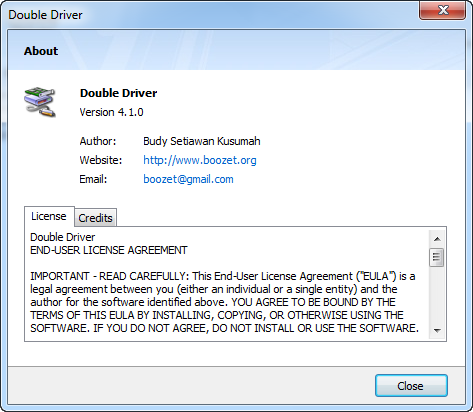
Task: Click the Website: field label
Action: [101, 160]
